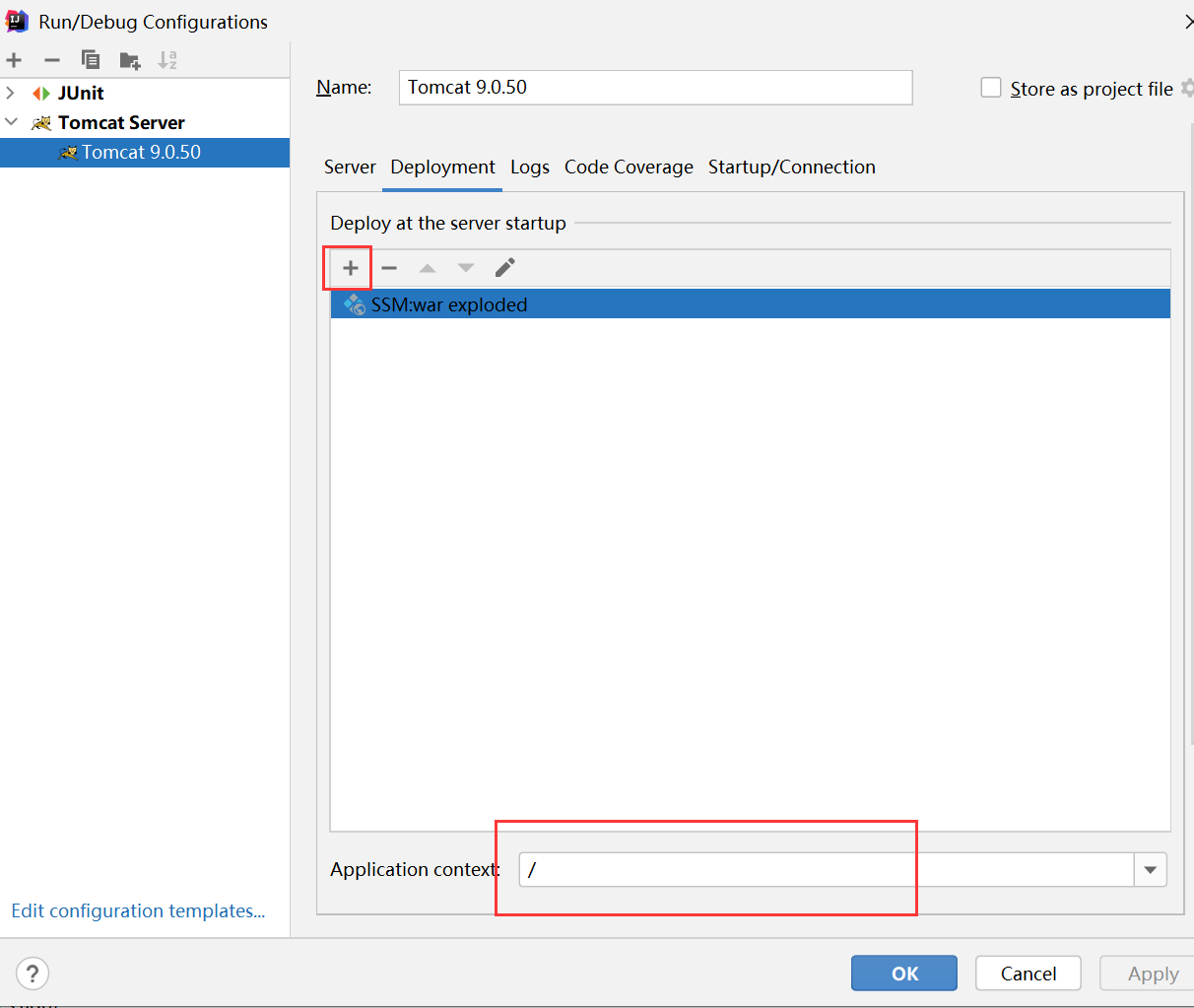Select the Deployment tab
The width and height of the screenshot is (1194, 1008).
click(x=442, y=168)
